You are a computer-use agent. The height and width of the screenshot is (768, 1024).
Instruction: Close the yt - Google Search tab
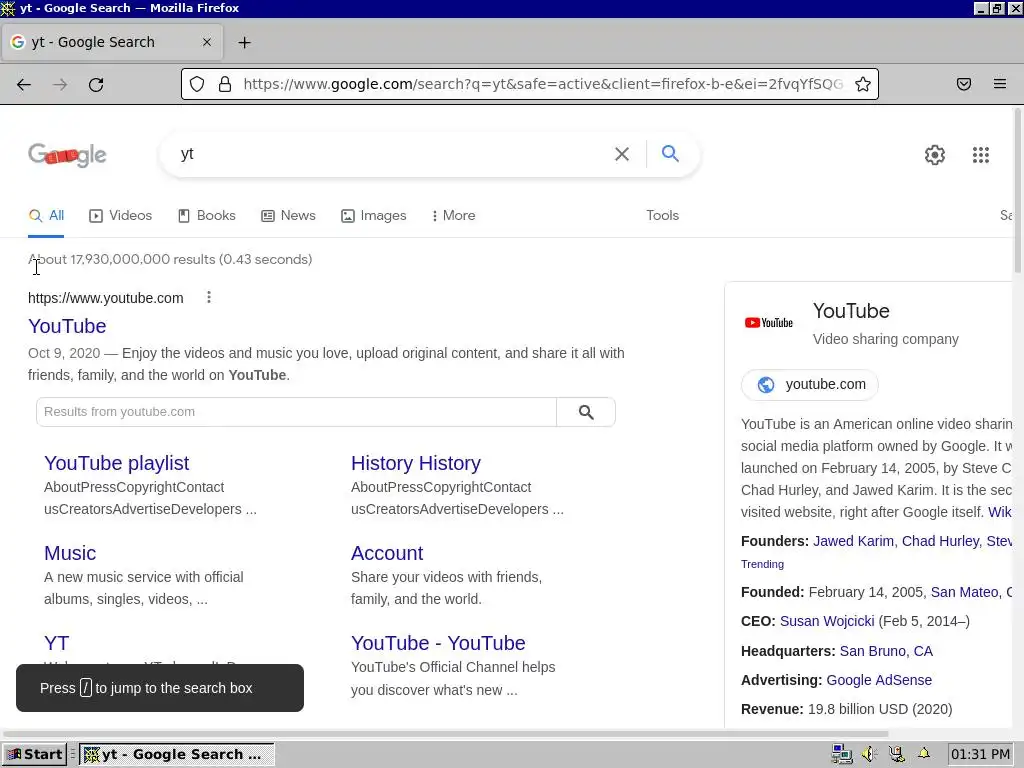tap(206, 42)
